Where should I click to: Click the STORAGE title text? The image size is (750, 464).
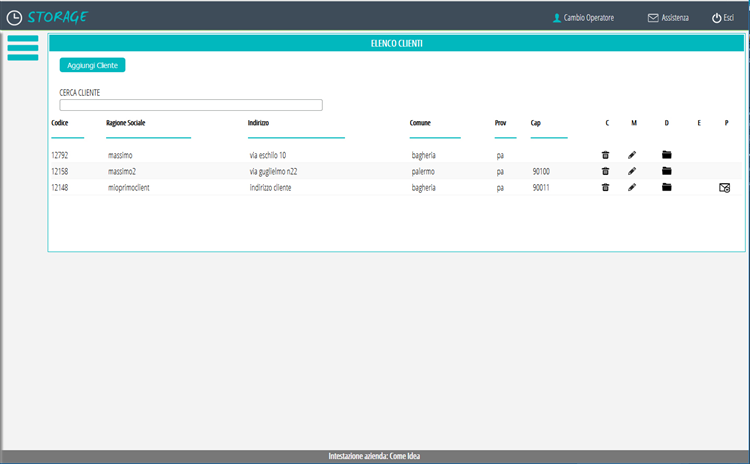57,17
